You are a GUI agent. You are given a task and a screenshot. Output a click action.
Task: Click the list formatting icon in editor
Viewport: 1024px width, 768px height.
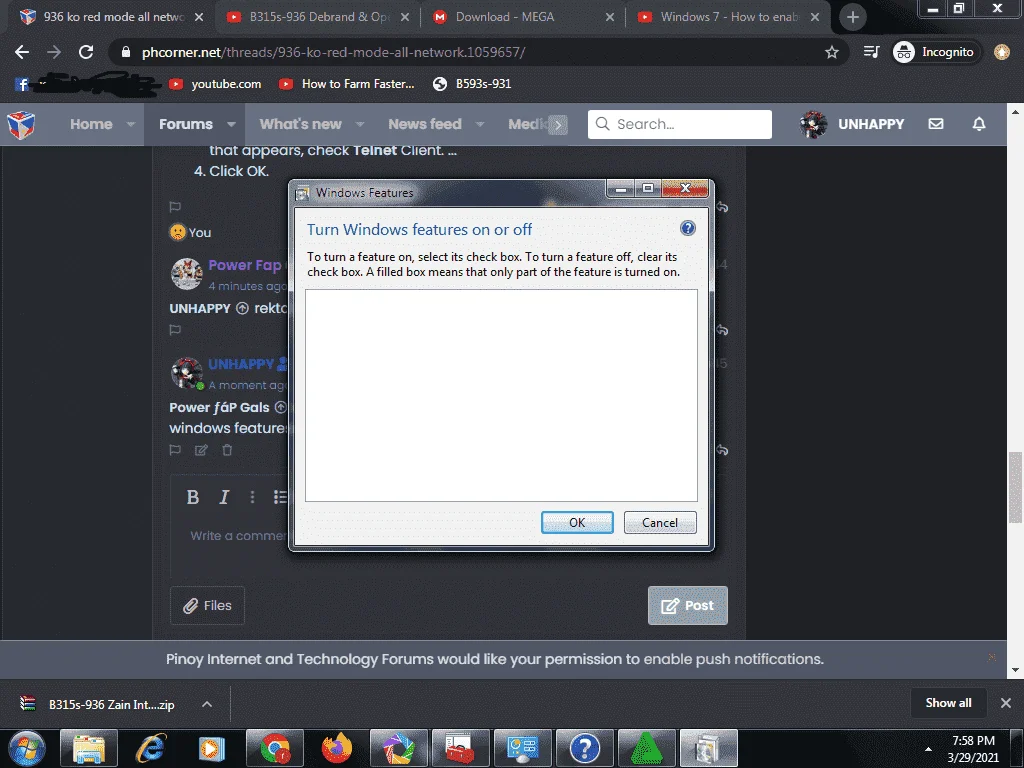coord(280,497)
